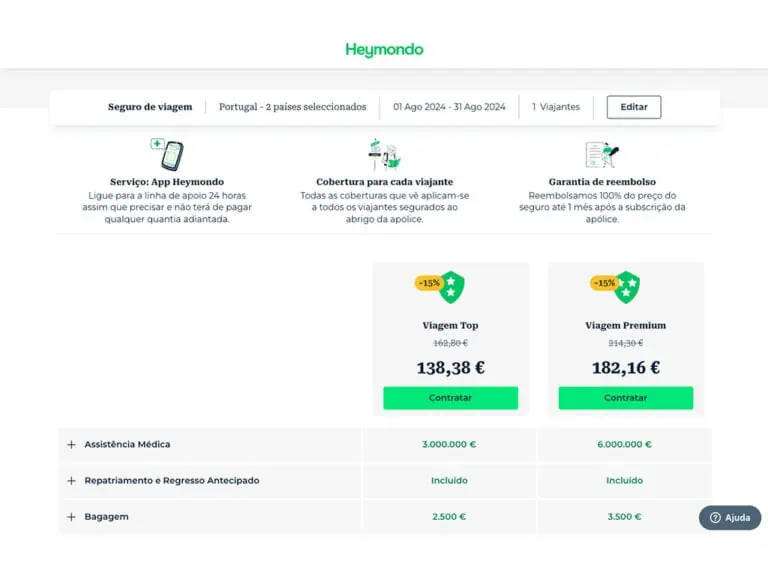The height and width of the screenshot is (576, 768).
Task: Click the Bagagem label text
Action: pos(106,517)
